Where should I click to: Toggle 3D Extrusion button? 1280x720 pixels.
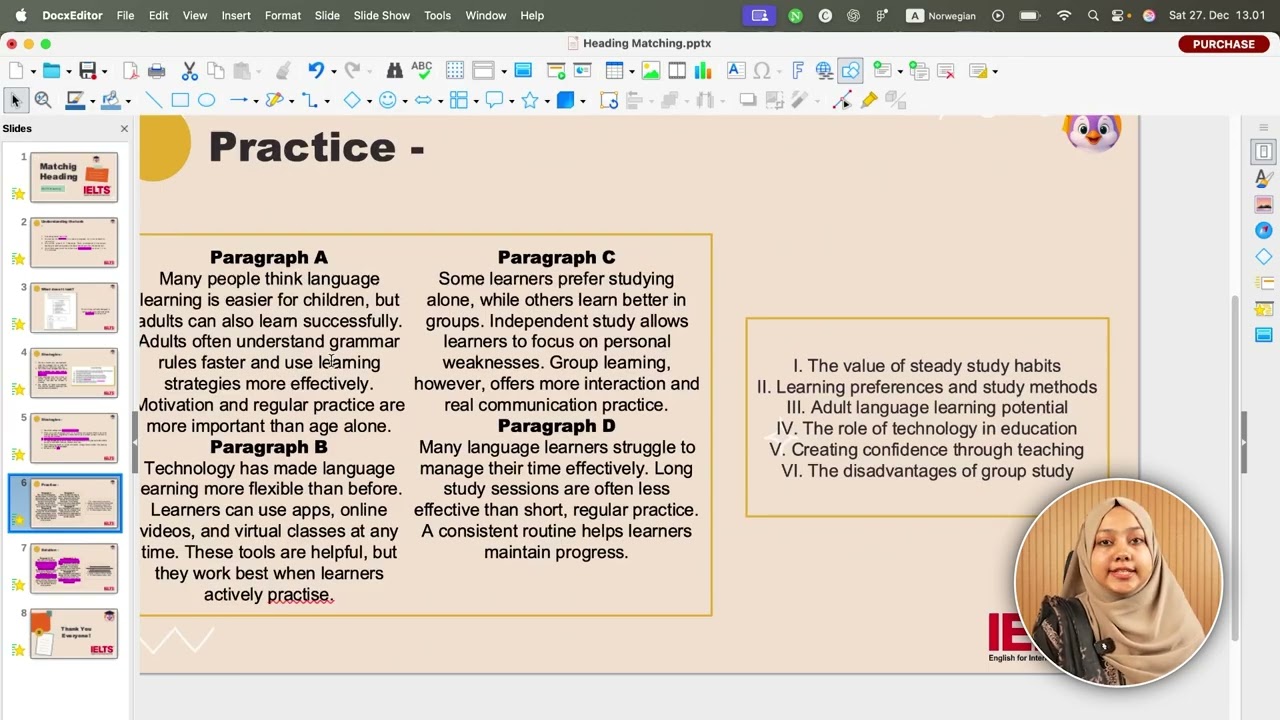pos(895,100)
